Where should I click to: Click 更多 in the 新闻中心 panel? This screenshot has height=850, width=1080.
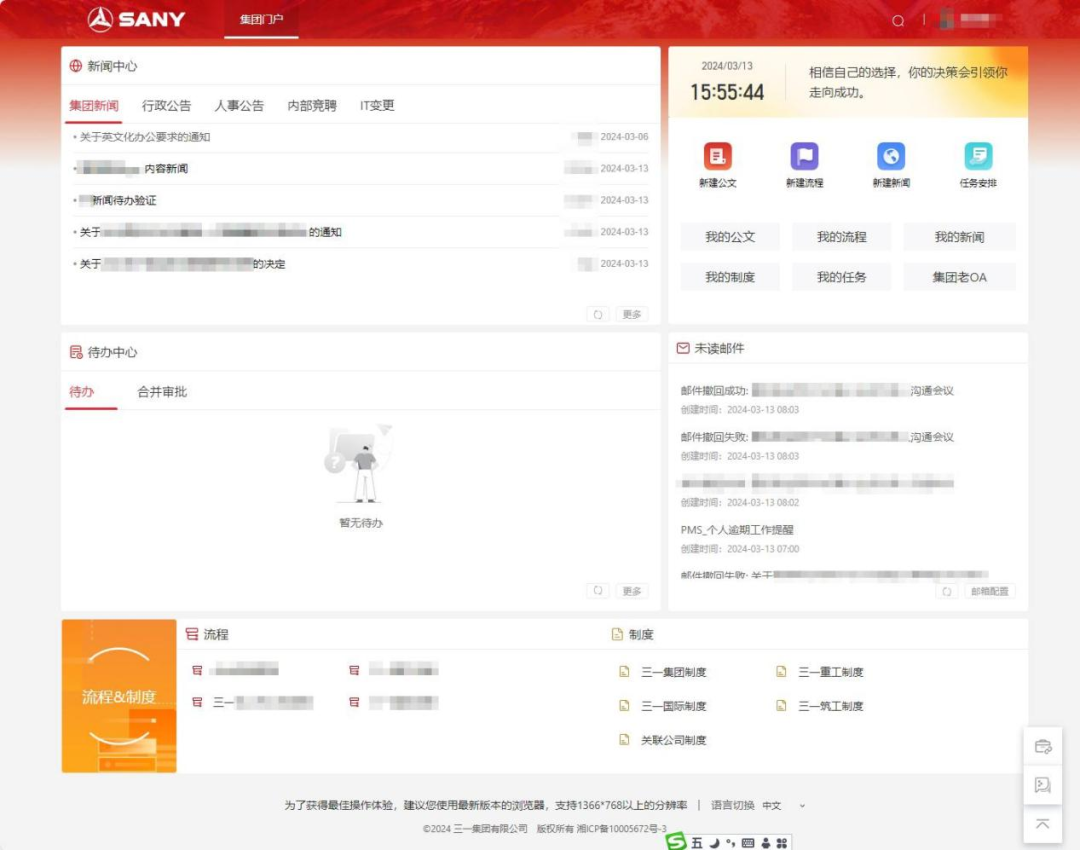tap(632, 314)
